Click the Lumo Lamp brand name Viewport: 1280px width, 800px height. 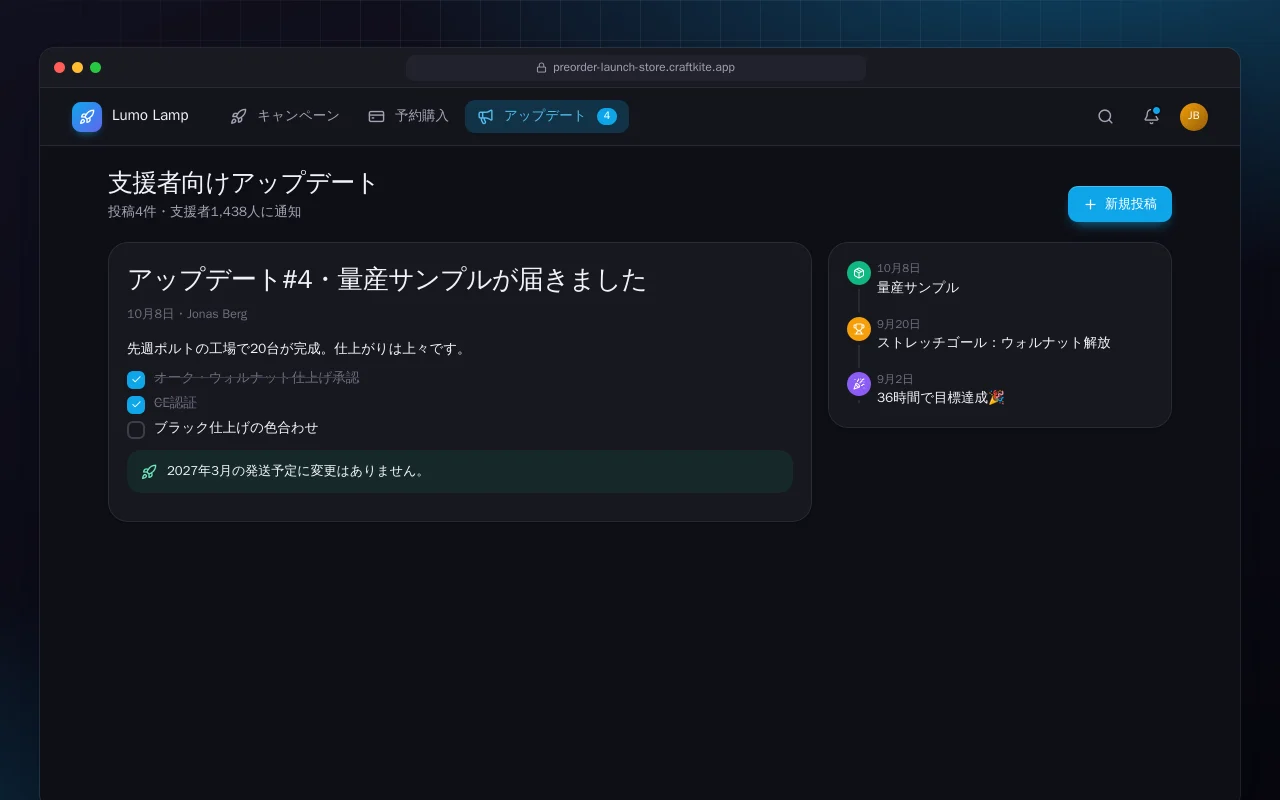tap(150, 116)
